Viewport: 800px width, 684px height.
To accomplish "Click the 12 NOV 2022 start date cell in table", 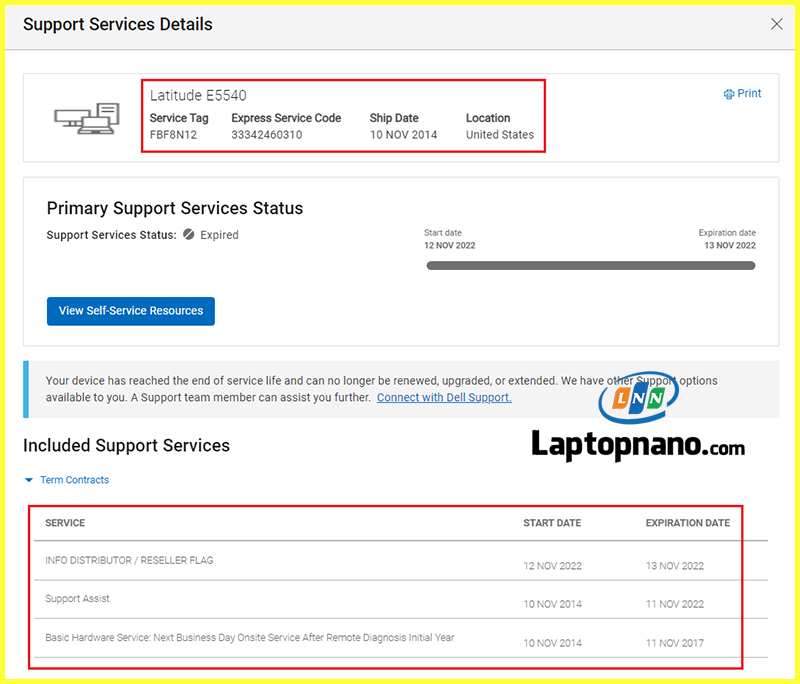I will click(552, 566).
